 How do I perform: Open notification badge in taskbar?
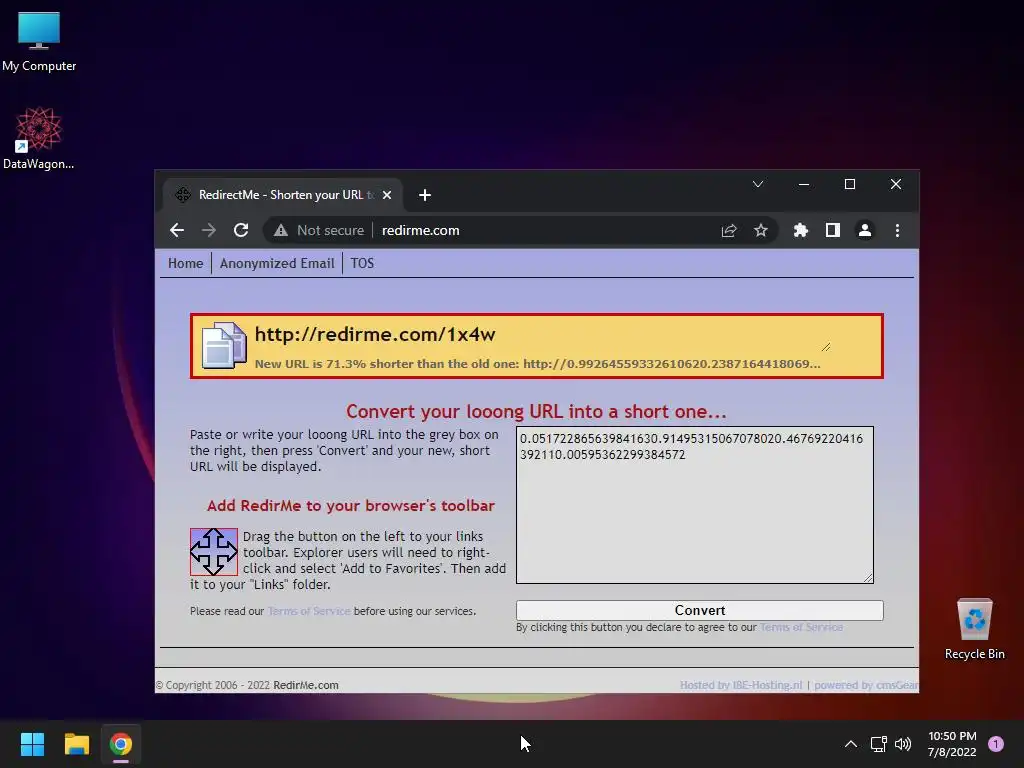(996, 744)
